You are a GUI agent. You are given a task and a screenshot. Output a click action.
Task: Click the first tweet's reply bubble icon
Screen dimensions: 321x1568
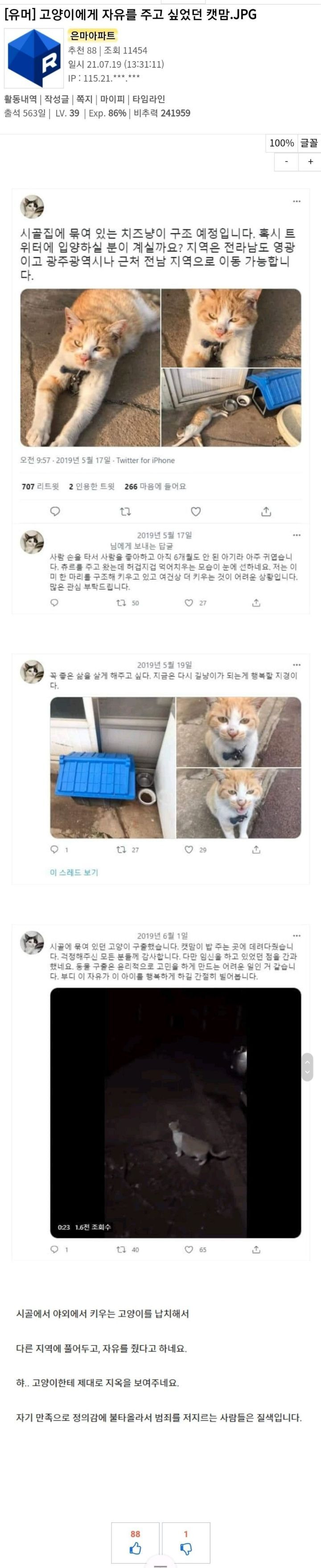click(55, 512)
